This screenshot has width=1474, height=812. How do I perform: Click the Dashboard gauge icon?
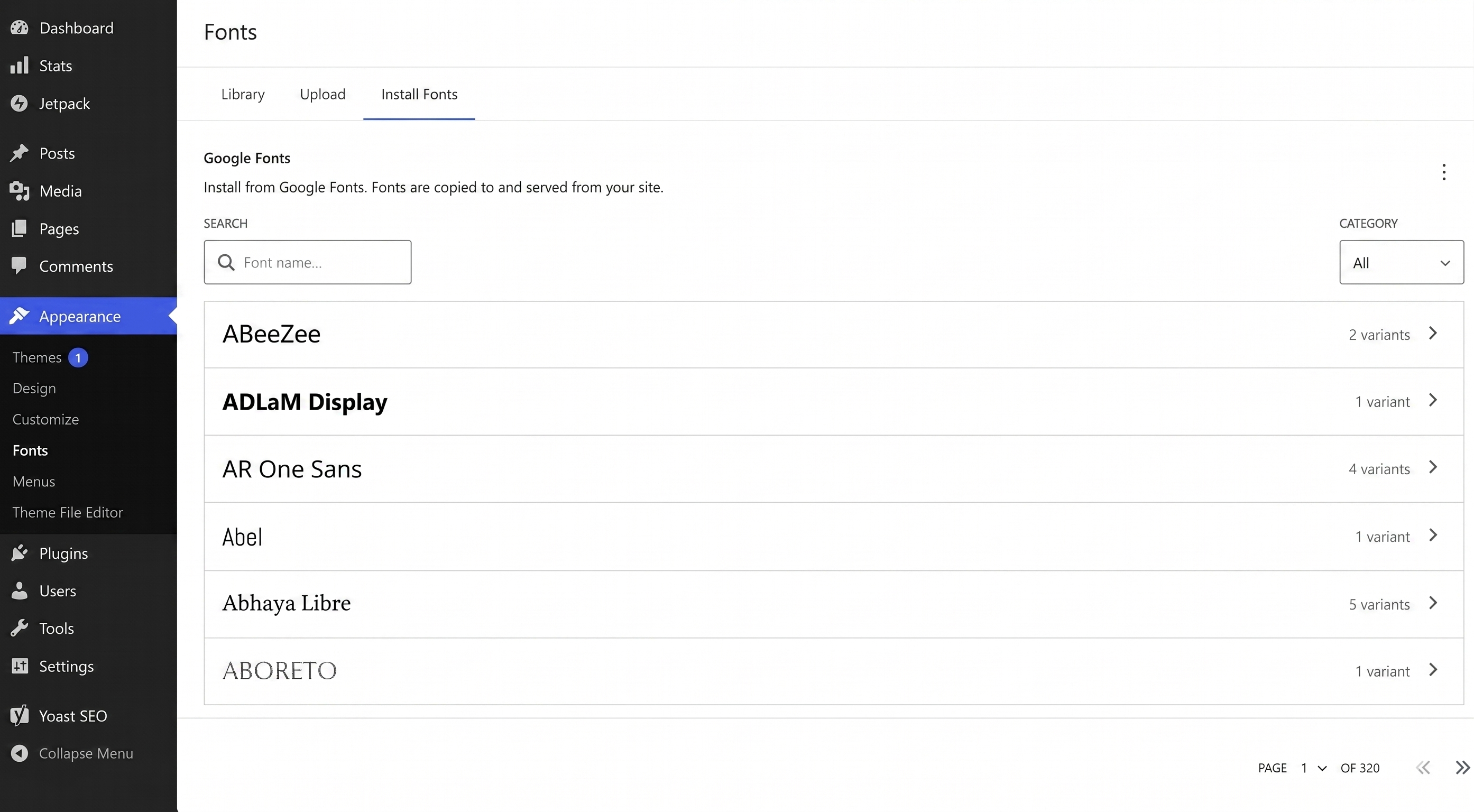[x=20, y=27]
